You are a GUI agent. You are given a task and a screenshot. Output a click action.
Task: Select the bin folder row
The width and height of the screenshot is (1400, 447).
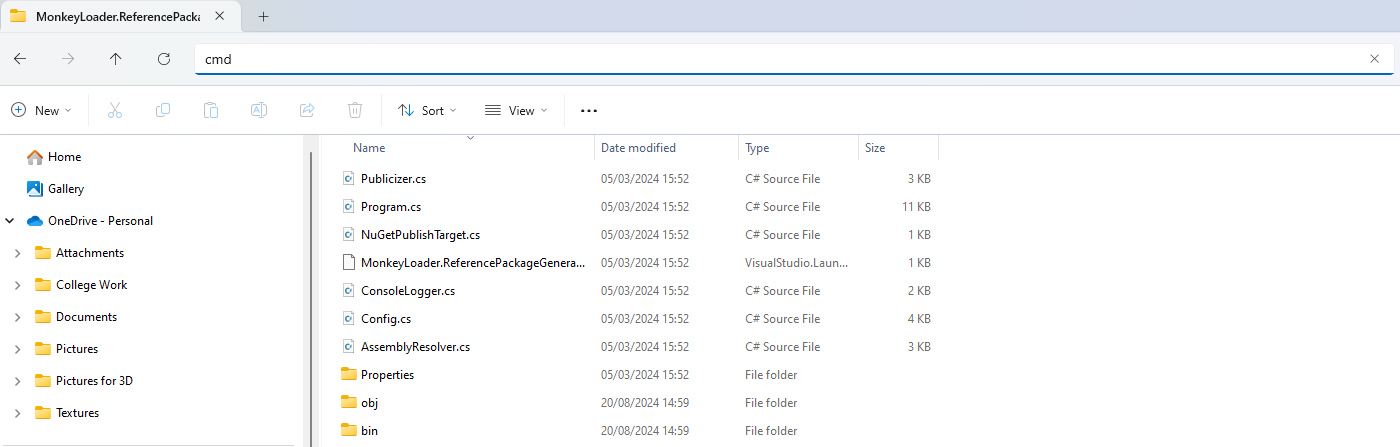click(x=638, y=431)
